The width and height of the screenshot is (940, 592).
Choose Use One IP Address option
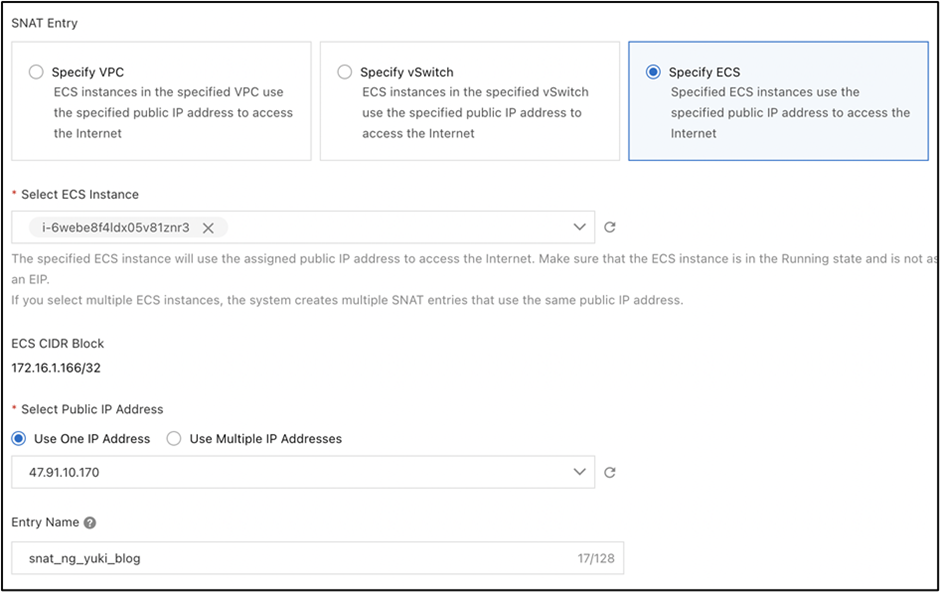pyautogui.click(x=19, y=439)
